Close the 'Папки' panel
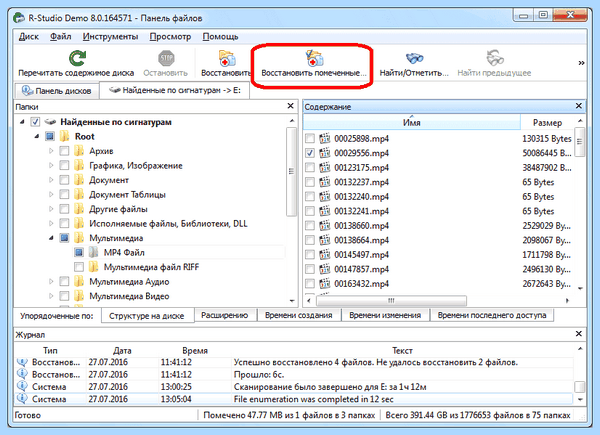The width and height of the screenshot is (600, 435). 290,106
